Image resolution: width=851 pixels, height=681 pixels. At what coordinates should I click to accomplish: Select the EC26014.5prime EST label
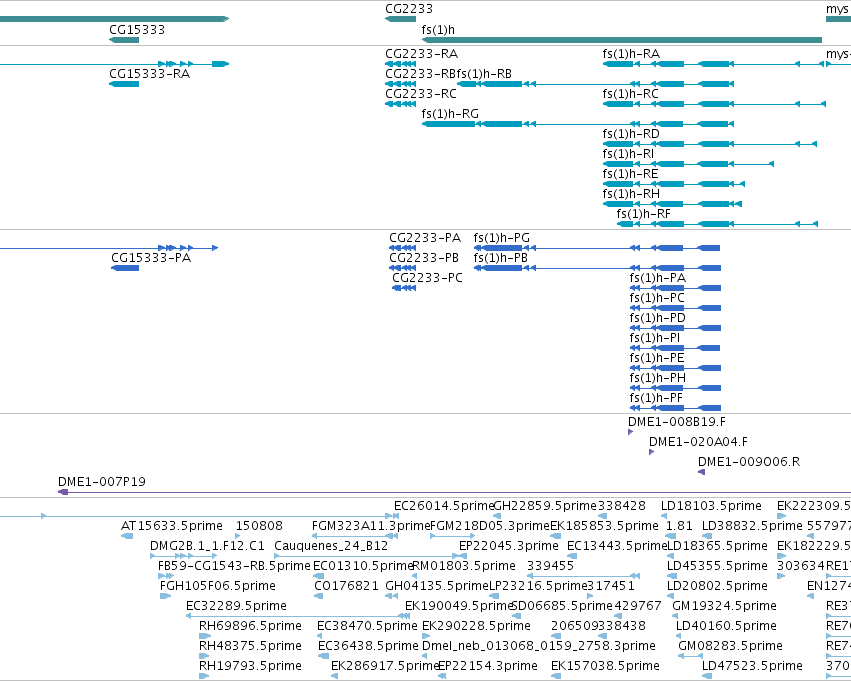tap(444, 506)
